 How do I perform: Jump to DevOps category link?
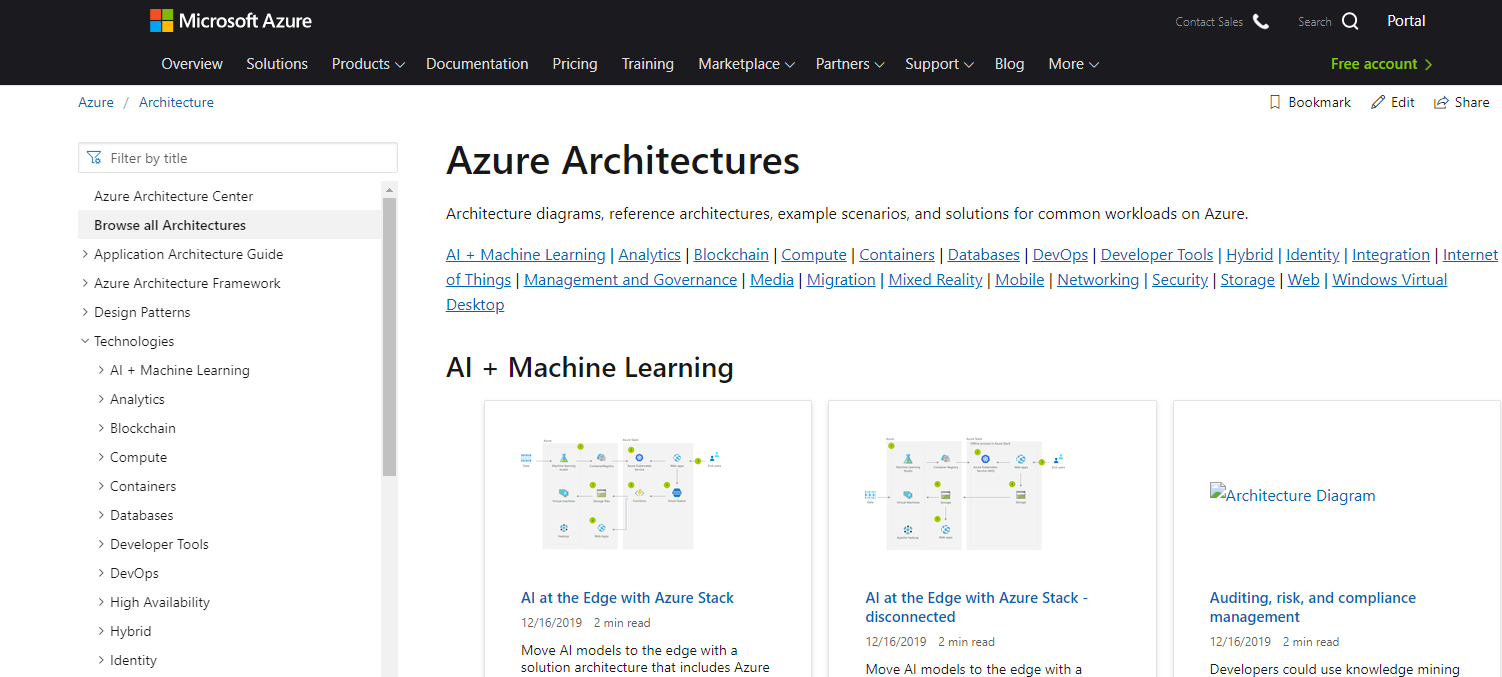click(x=1060, y=255)
